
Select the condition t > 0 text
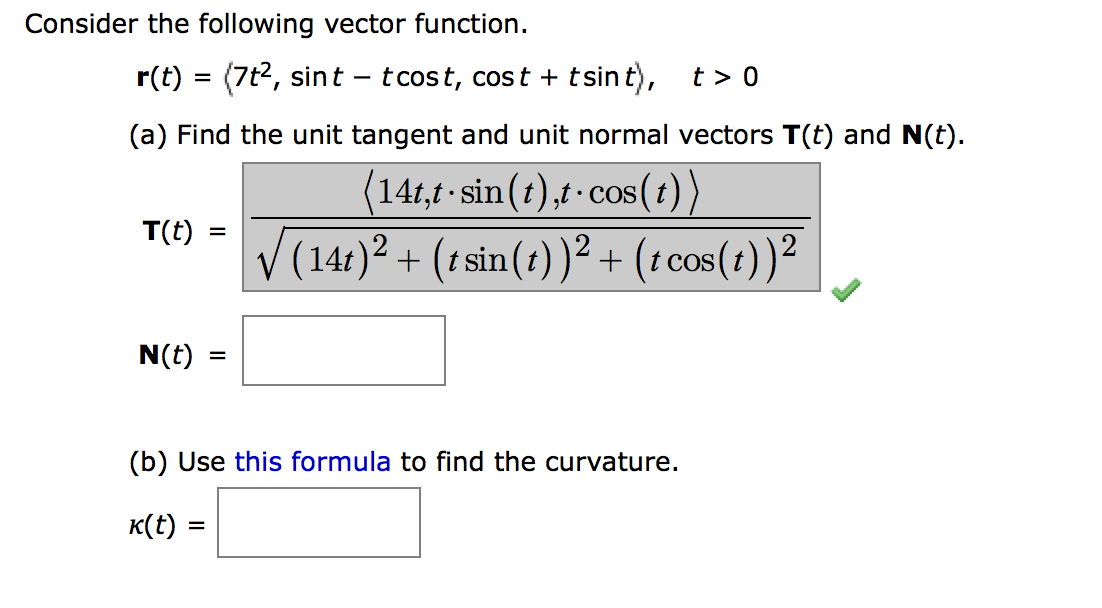(723, 76)
